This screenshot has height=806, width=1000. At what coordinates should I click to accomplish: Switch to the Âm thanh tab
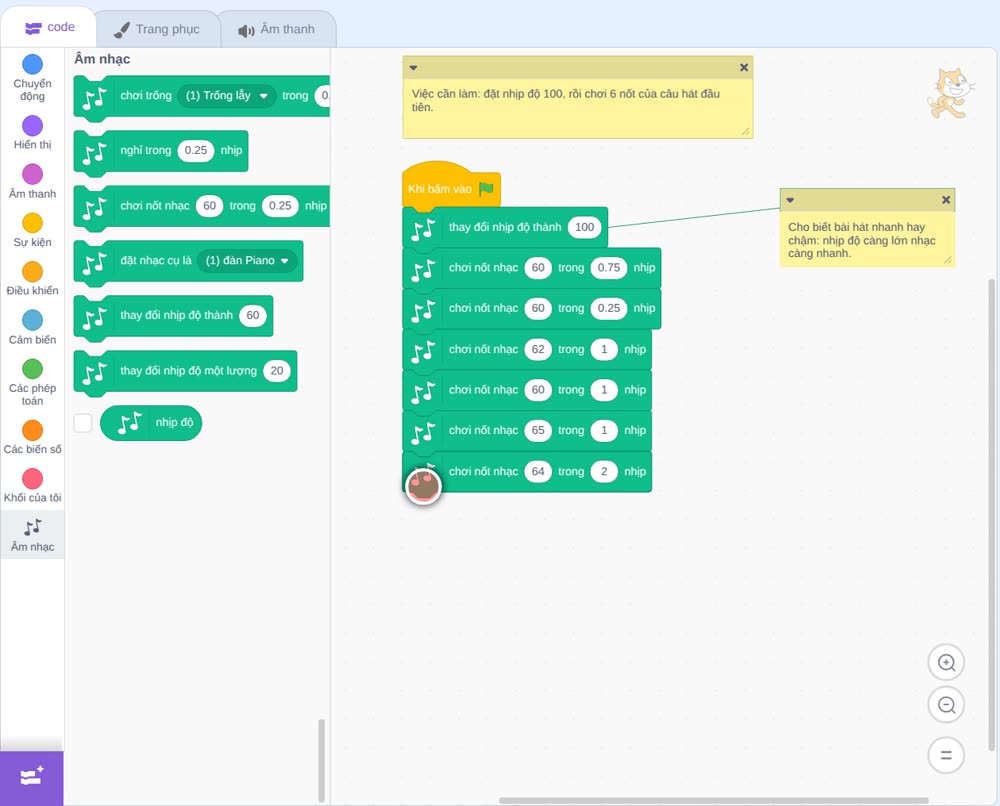pos(277,29)
